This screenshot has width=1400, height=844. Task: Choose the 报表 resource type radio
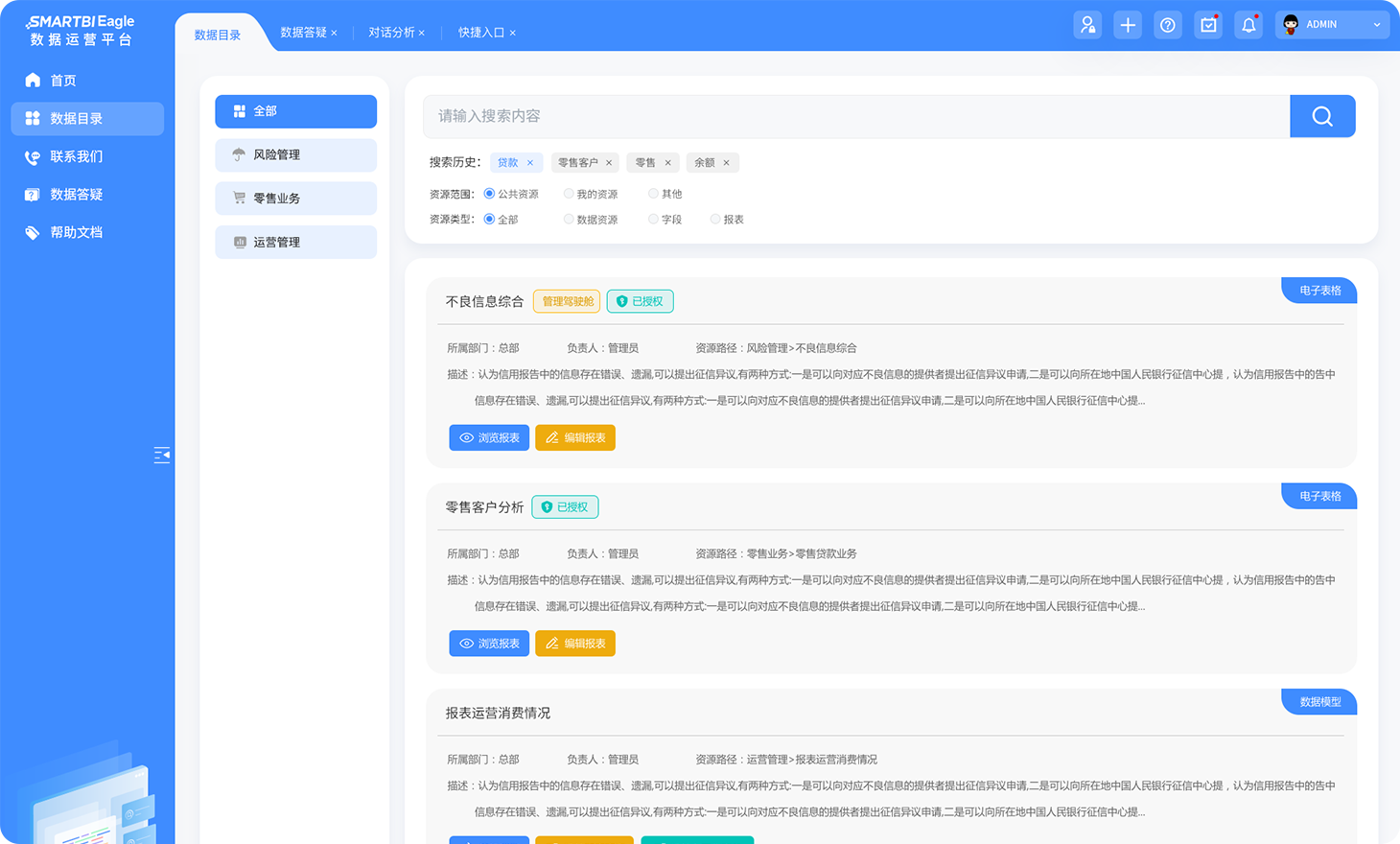tap(715, 220)
